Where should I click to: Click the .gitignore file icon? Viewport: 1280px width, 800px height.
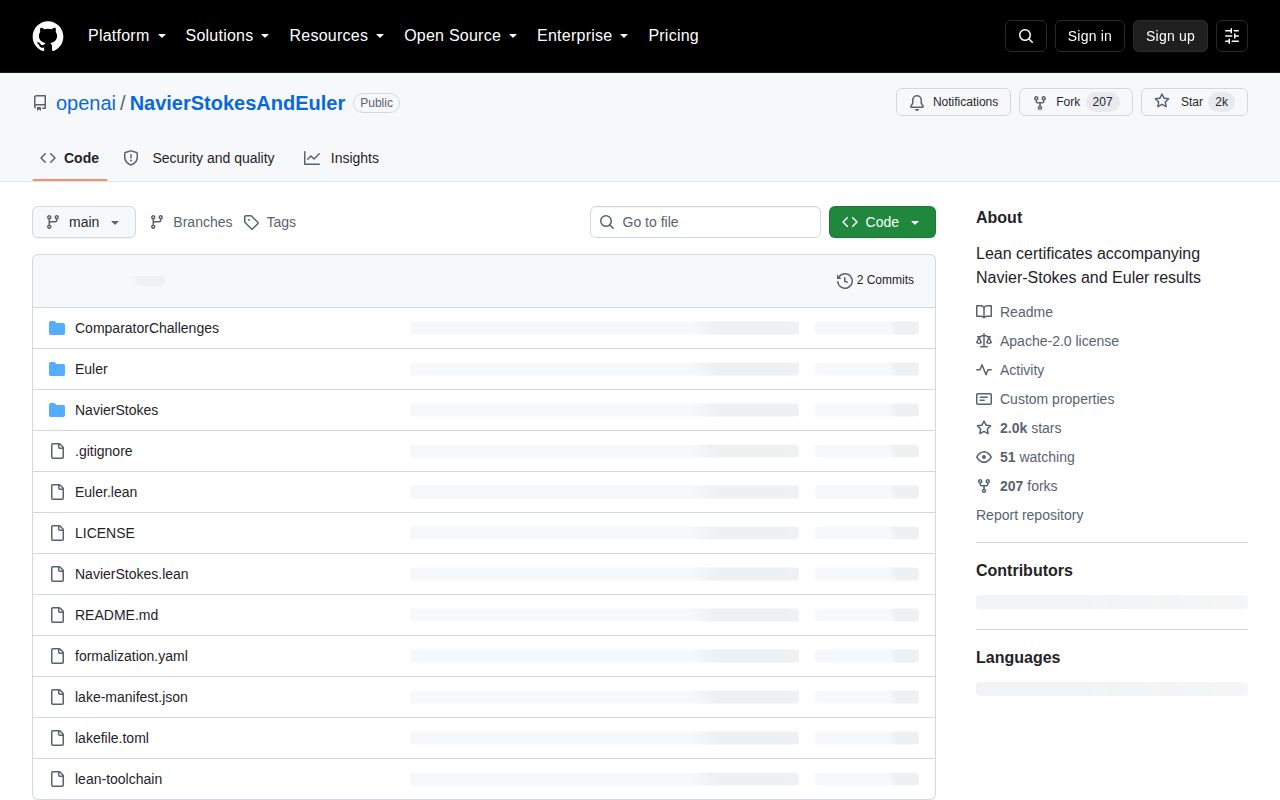(x=57, y=451)
